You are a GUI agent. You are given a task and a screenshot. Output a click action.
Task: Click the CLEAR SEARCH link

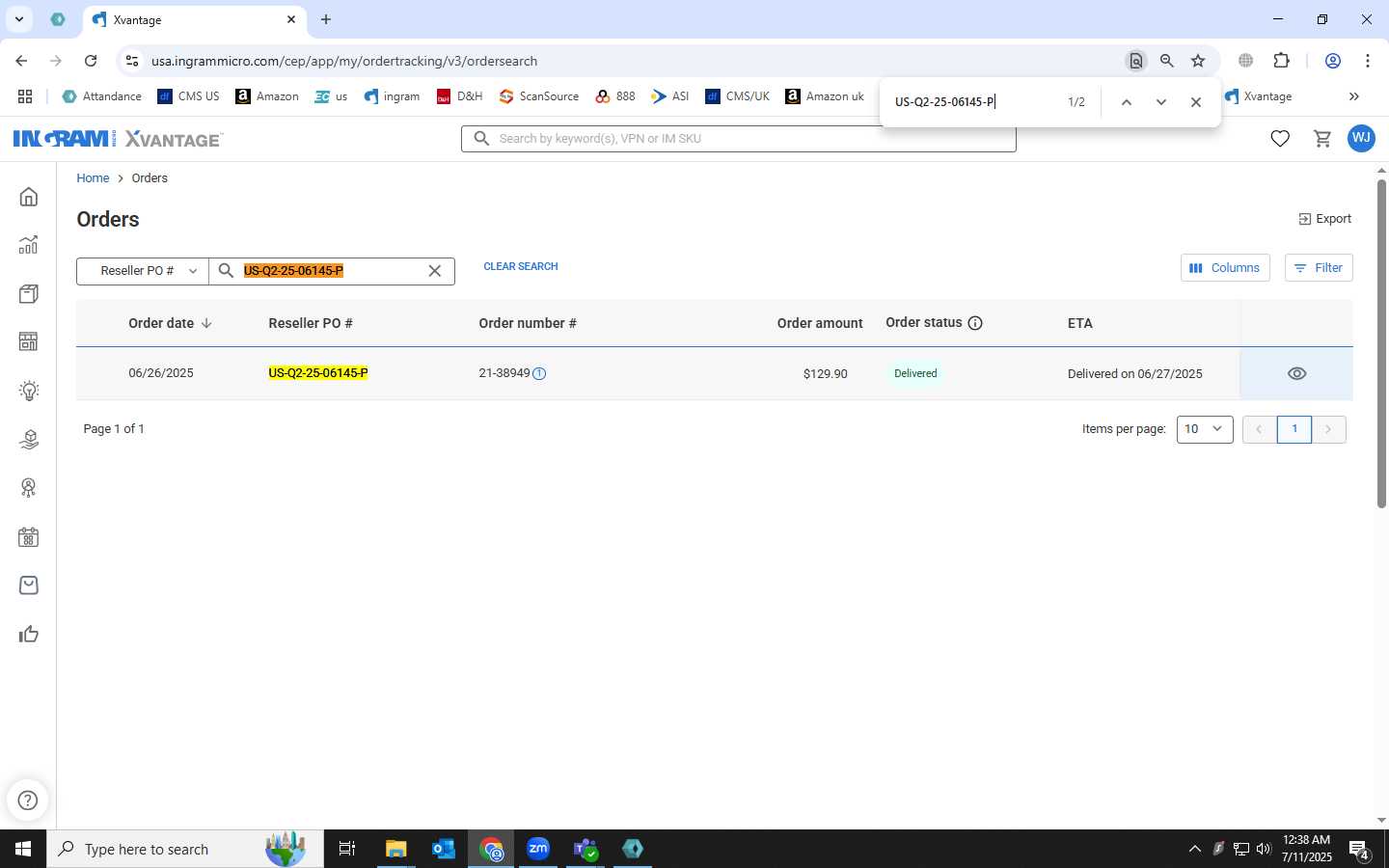[x=521, y=266]
